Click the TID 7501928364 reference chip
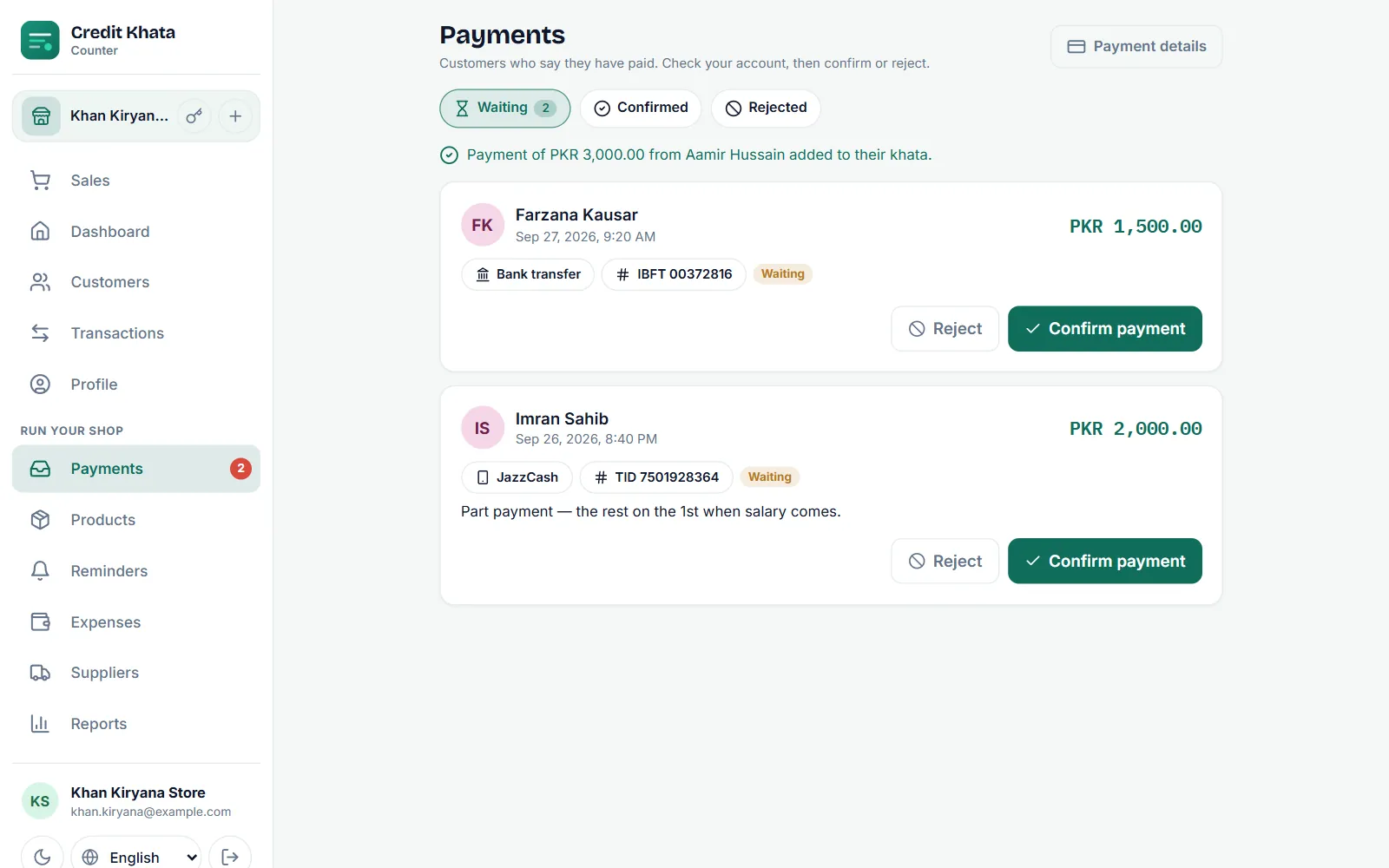1389x868 pixels. pyautogui.click(x=656, y=477)
